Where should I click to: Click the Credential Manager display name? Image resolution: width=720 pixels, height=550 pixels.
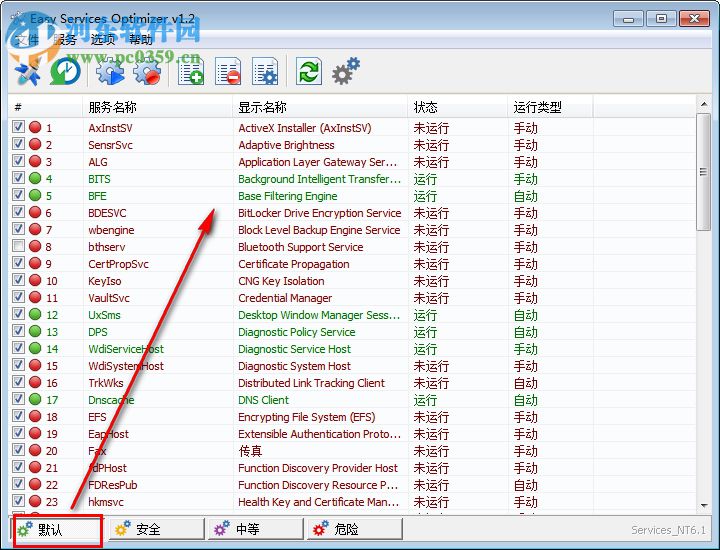coord(285,298)
